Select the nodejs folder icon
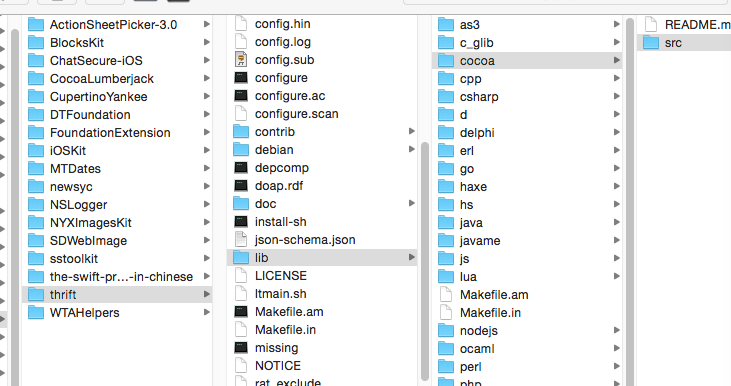 click(446, 331)
